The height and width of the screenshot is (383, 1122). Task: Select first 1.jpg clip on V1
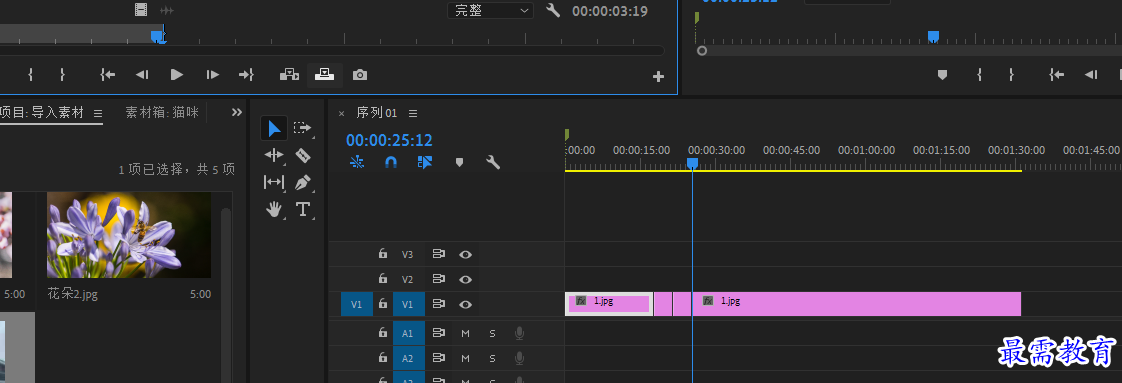click(x=609, y=304)
